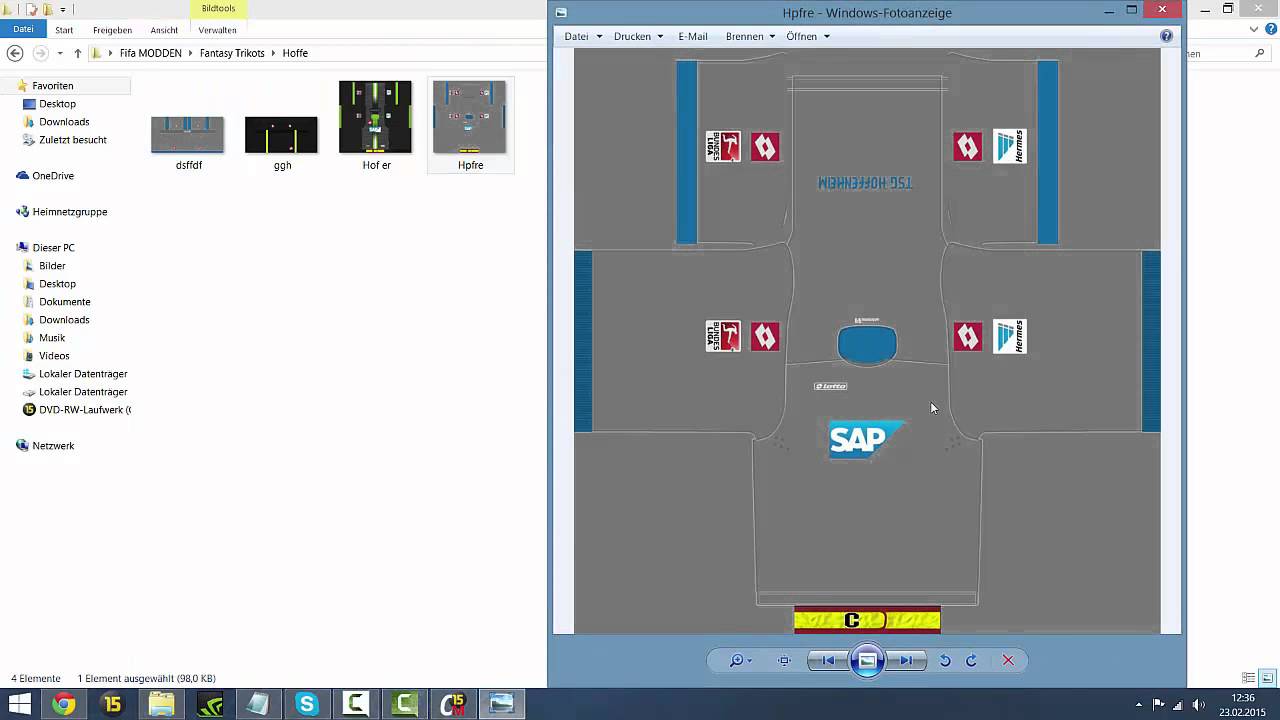This screenshot has height=720, width=1280.
Task: Select the Hpfre image thumbnail
Action: [x=470, y=125]
